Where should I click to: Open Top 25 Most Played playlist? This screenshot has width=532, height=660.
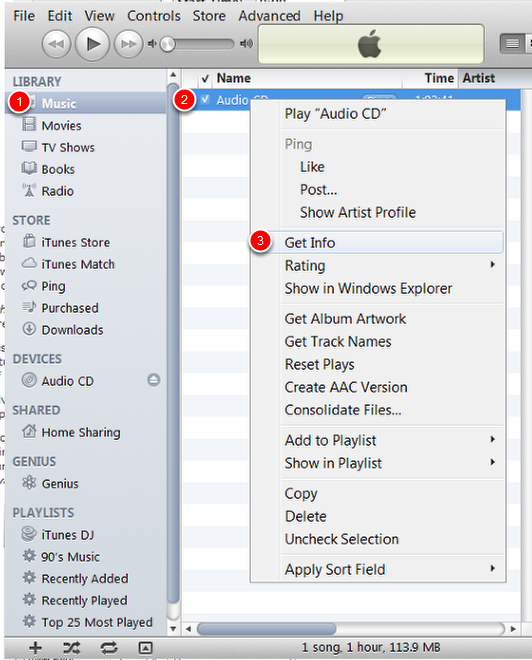coord(97,623)
